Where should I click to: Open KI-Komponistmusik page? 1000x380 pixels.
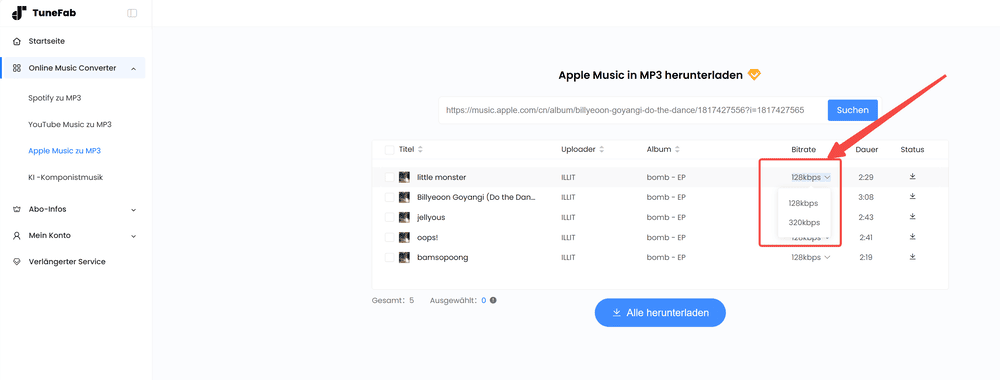[x=66, y=177]
